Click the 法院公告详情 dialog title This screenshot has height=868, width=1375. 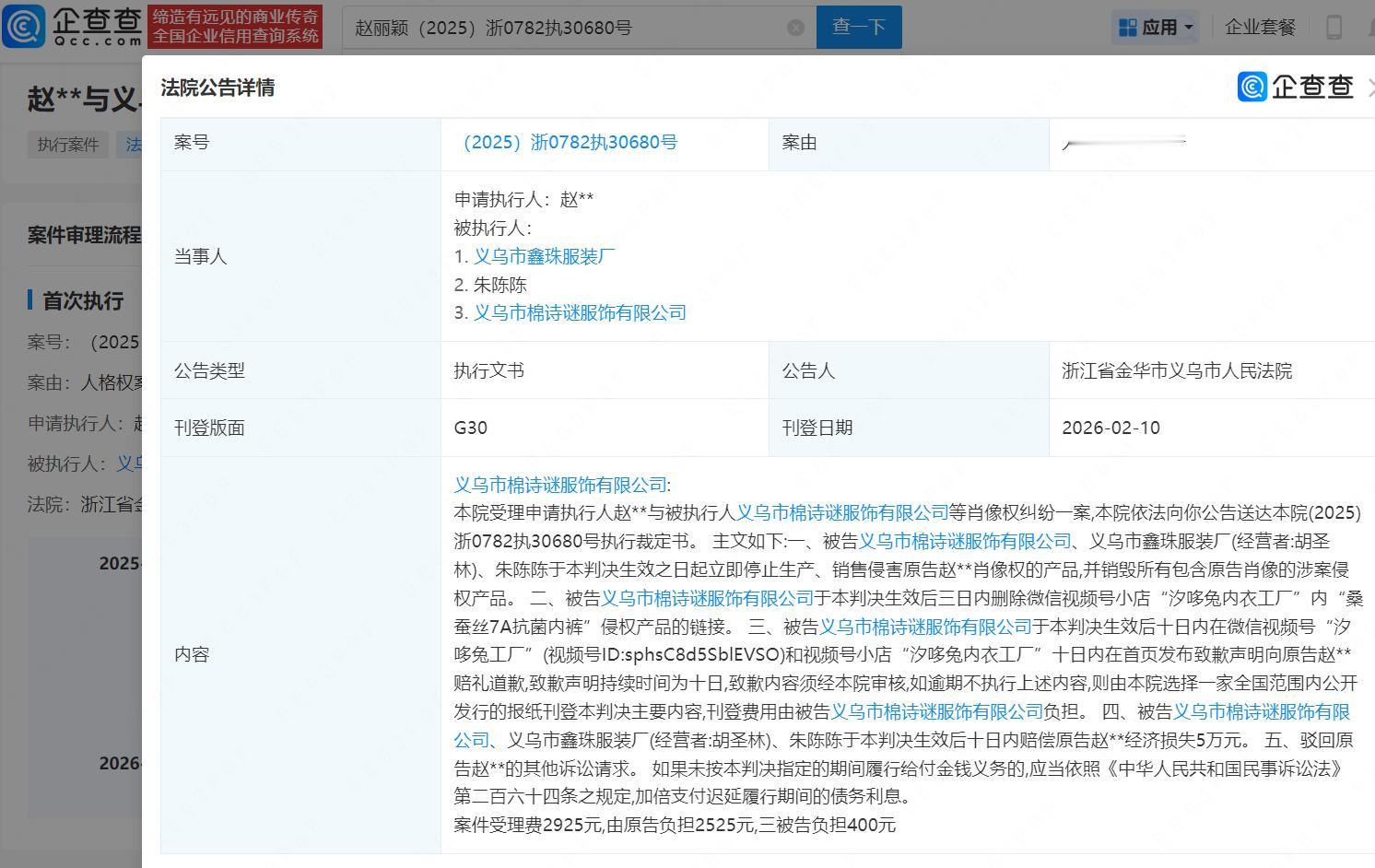tap(217, 88)
